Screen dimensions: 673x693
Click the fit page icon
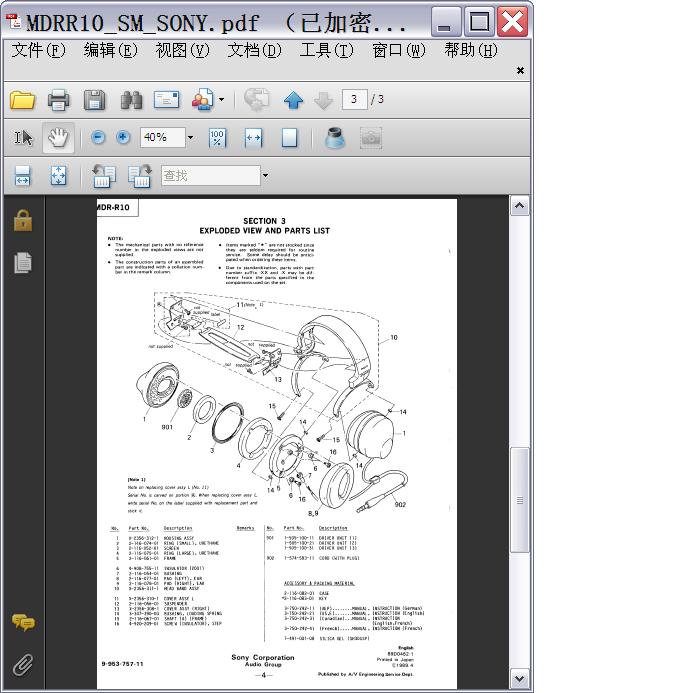click(x=289, y=138)
